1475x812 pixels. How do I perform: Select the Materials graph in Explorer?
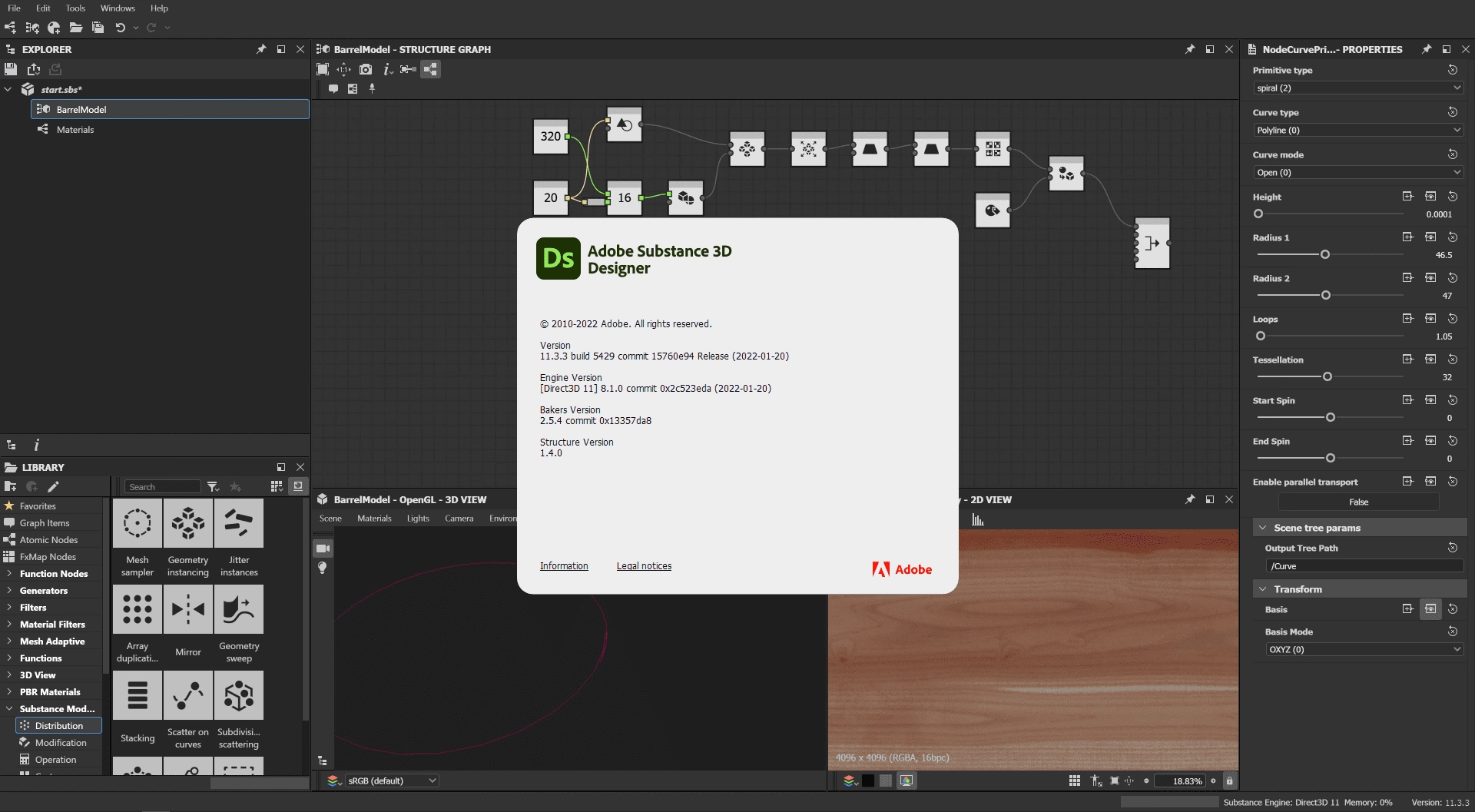click(75, 130)
